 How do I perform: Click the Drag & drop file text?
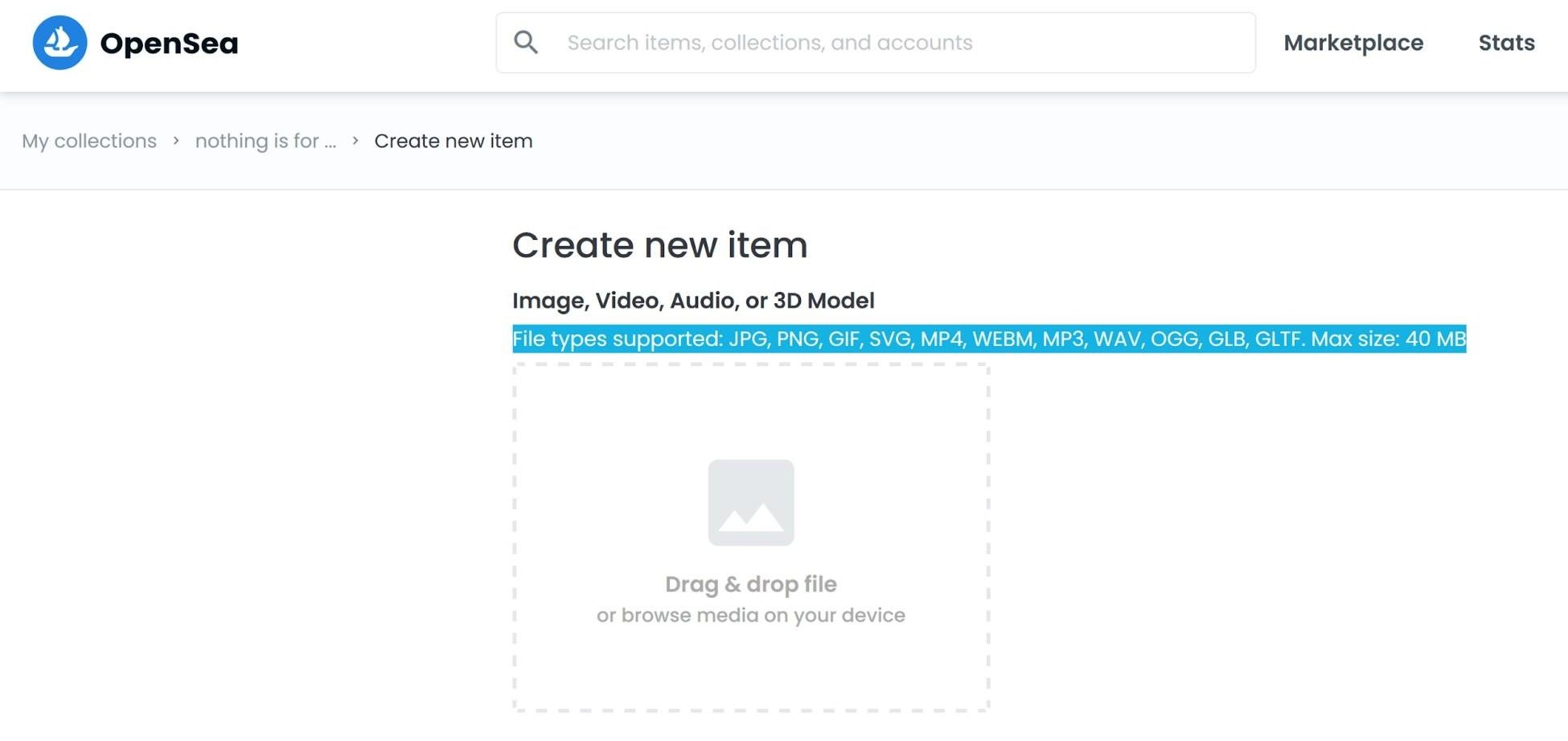click(751, 584)
